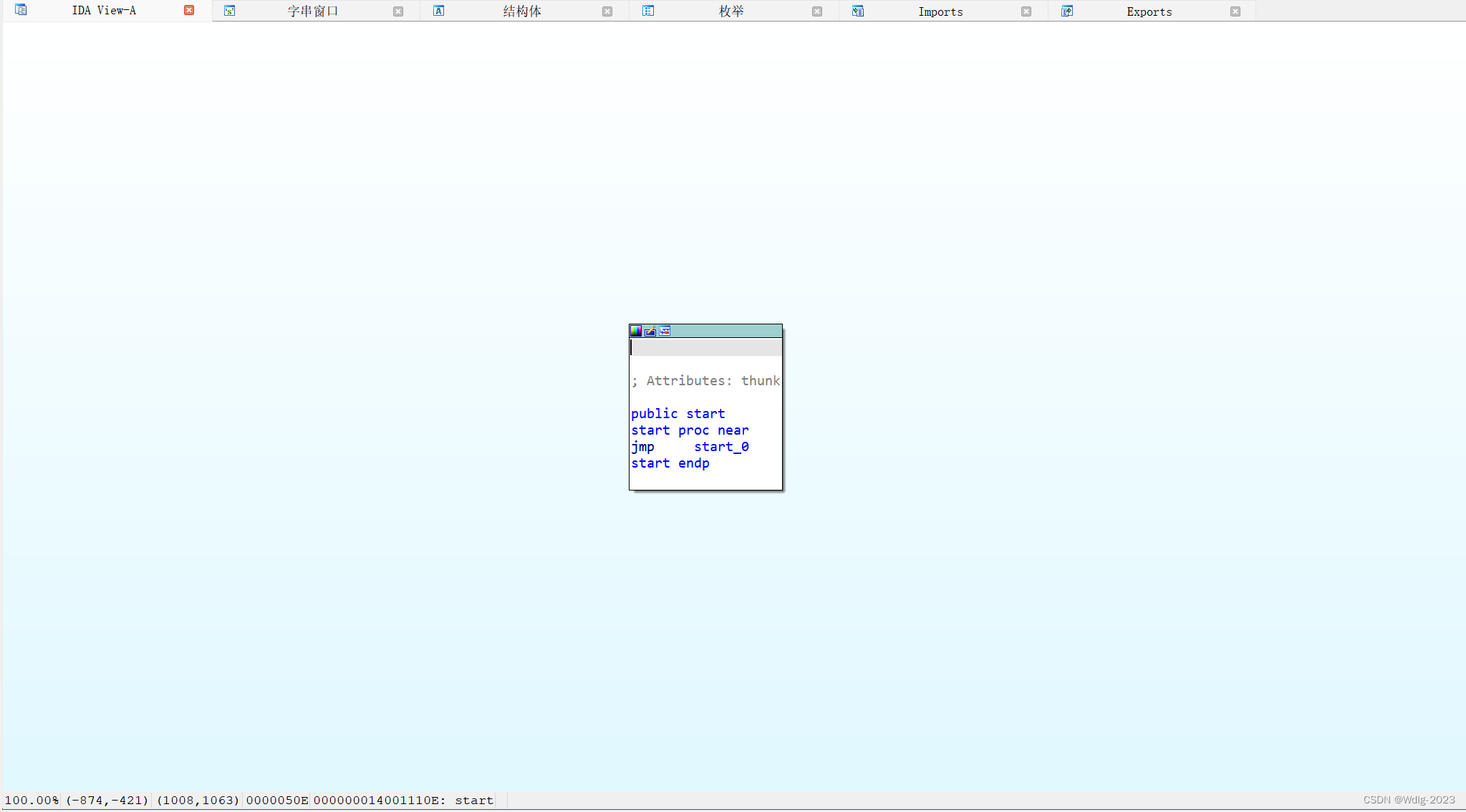The width and height of the screenshot is (1466, 812).
Task: Click the IDA View-A tab icon
Action: pos(21,10)
